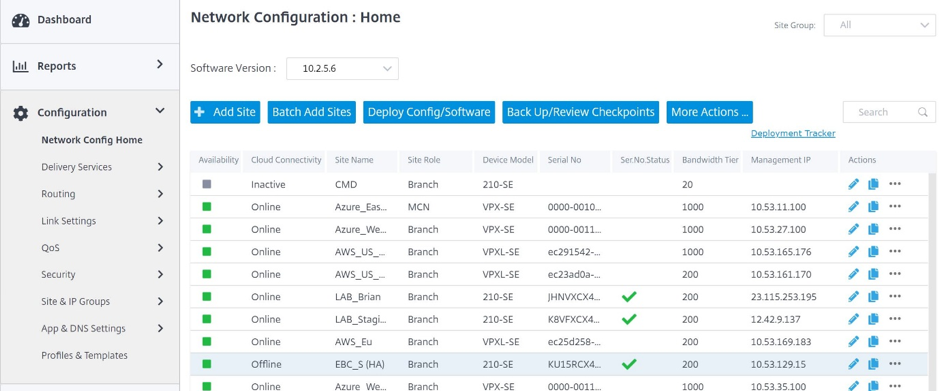Collapse the Configuration section chevron
The image size is (939, 391).
point(159,111)
